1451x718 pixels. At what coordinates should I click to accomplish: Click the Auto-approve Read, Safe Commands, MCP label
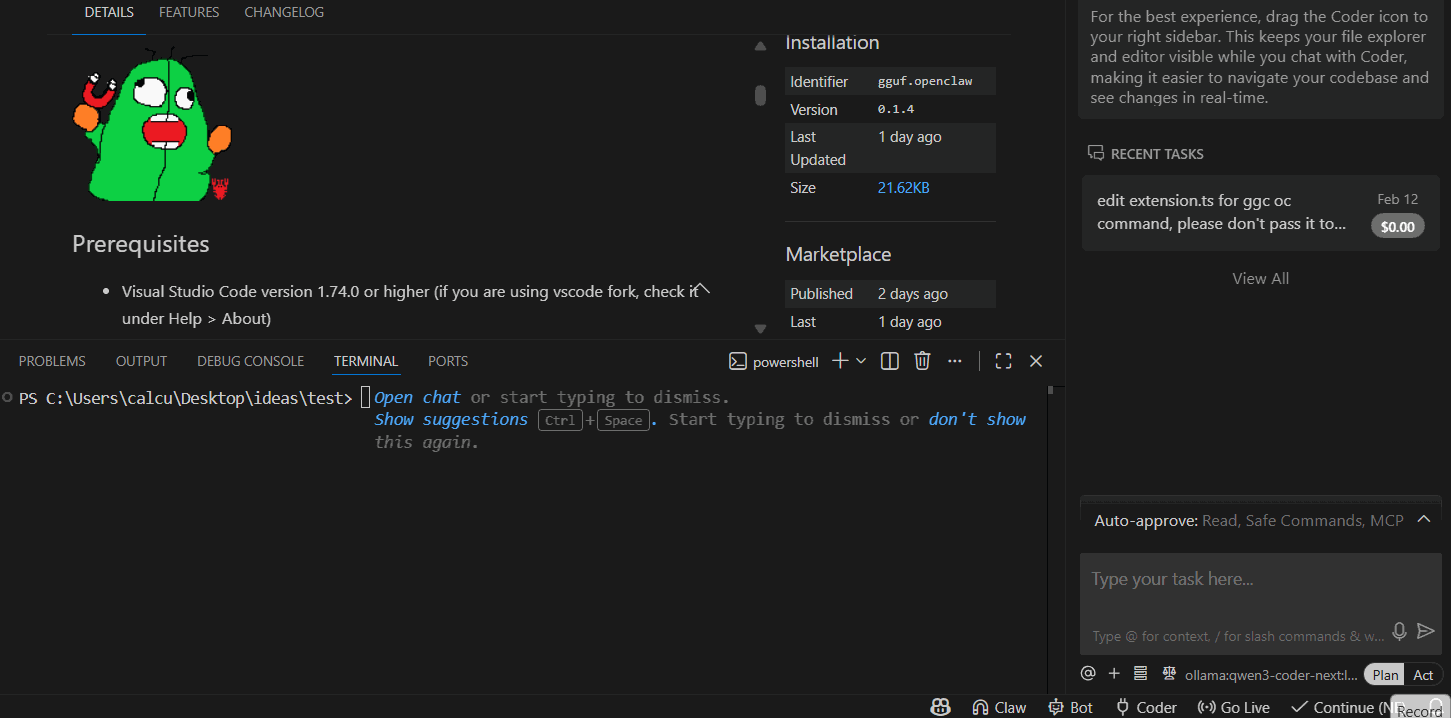pos(1249,520)
